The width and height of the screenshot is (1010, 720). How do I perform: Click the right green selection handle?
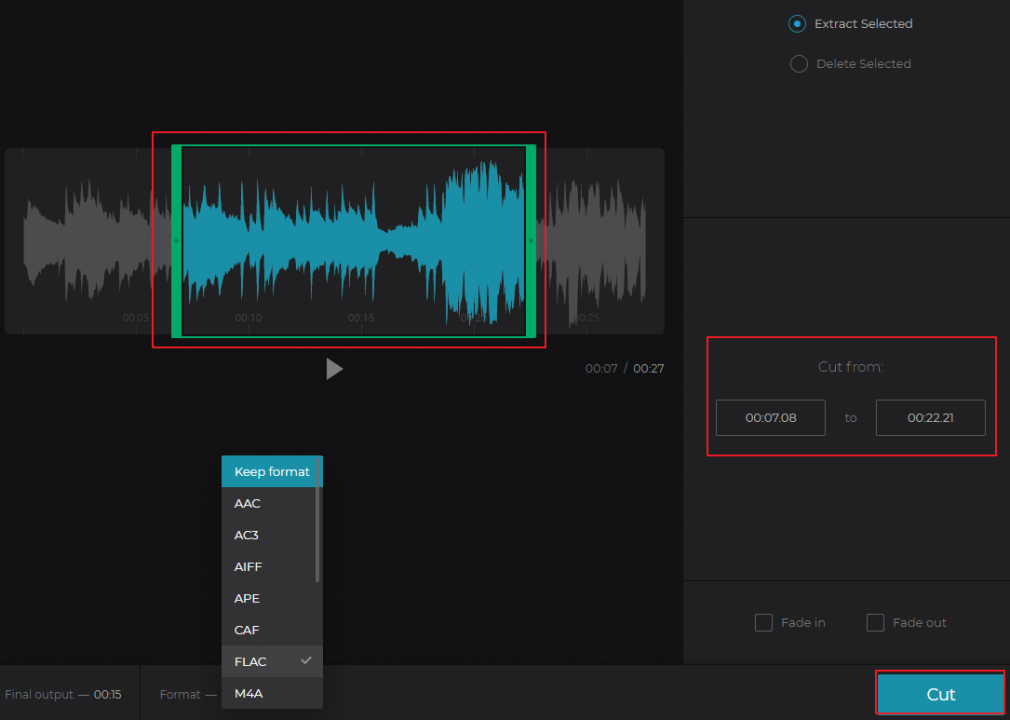pos(531,241)
